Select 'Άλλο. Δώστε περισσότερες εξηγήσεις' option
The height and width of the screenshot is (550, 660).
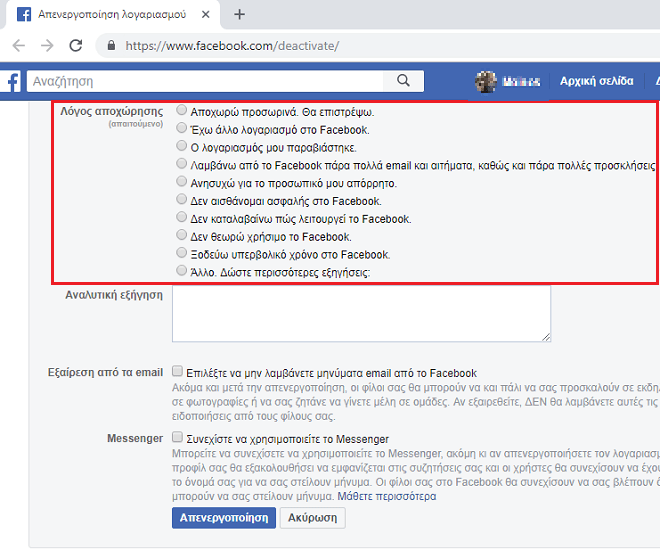point(181,270)
